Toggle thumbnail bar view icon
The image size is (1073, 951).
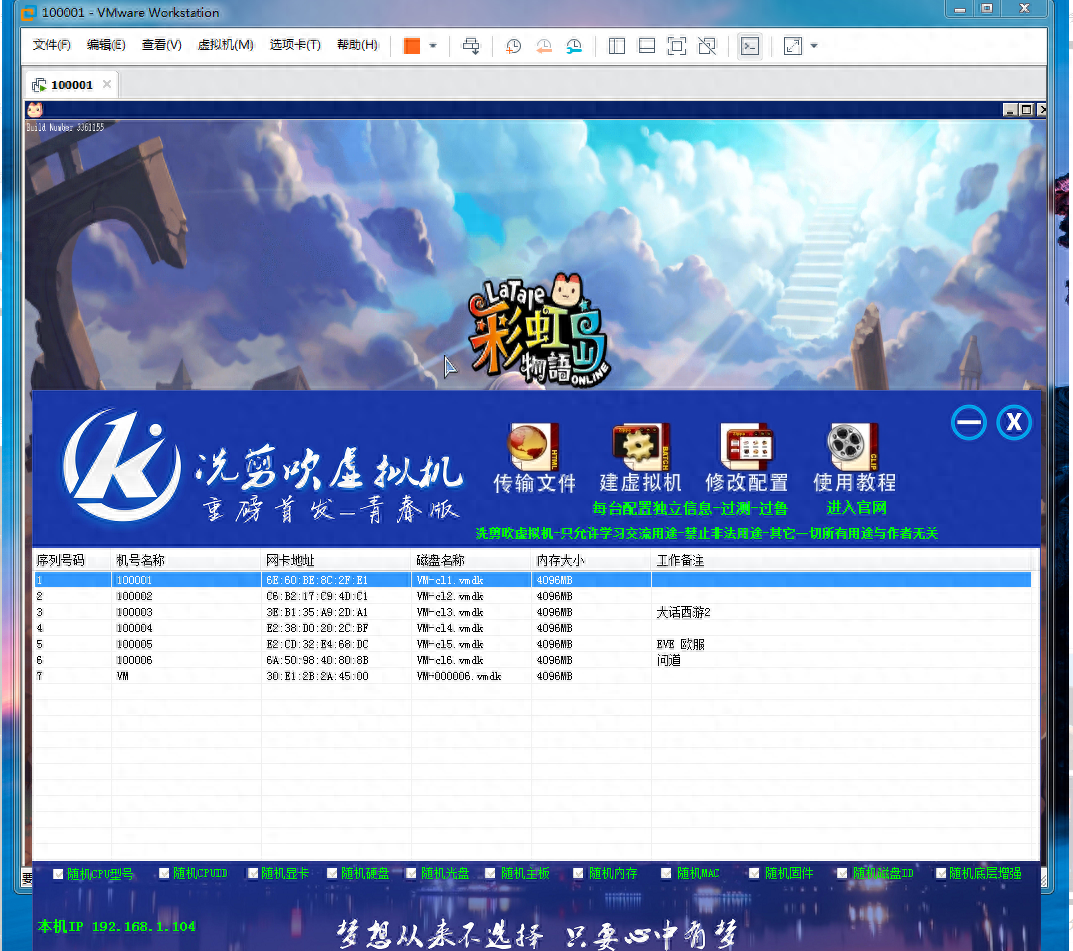(x=647, y=46)
